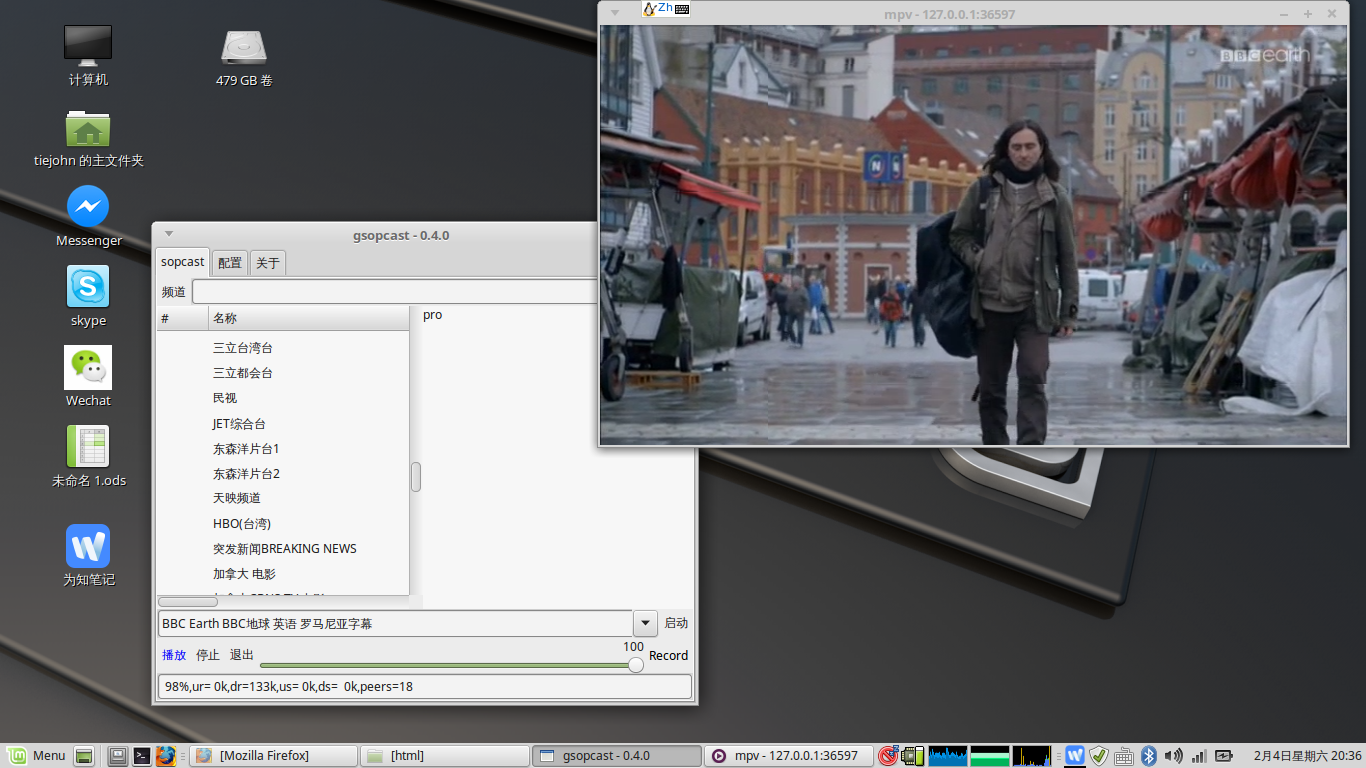This screenshot has height=768, width=1366.
Task: Click the Record button
Action: (668, 656)
